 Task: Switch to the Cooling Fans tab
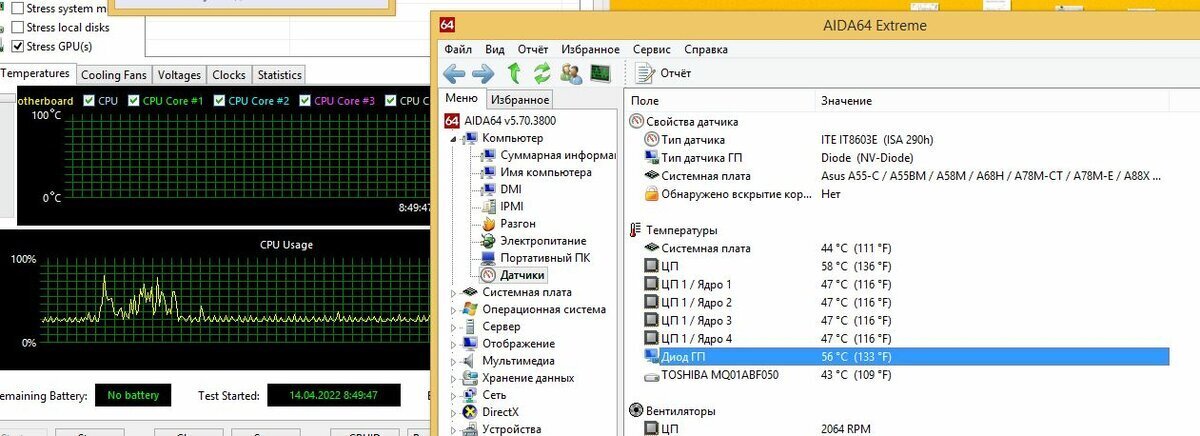pyautogui.click(x=114, y=75)
